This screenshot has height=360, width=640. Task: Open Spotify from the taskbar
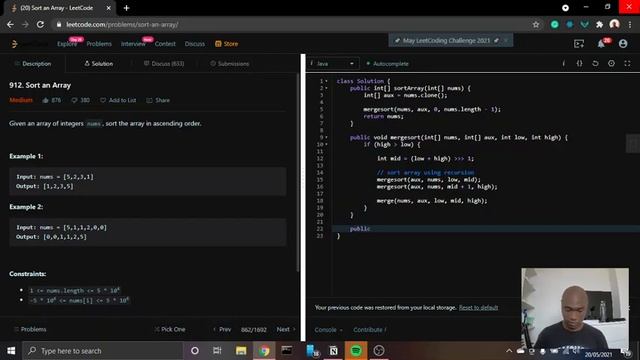click(356, 351)
